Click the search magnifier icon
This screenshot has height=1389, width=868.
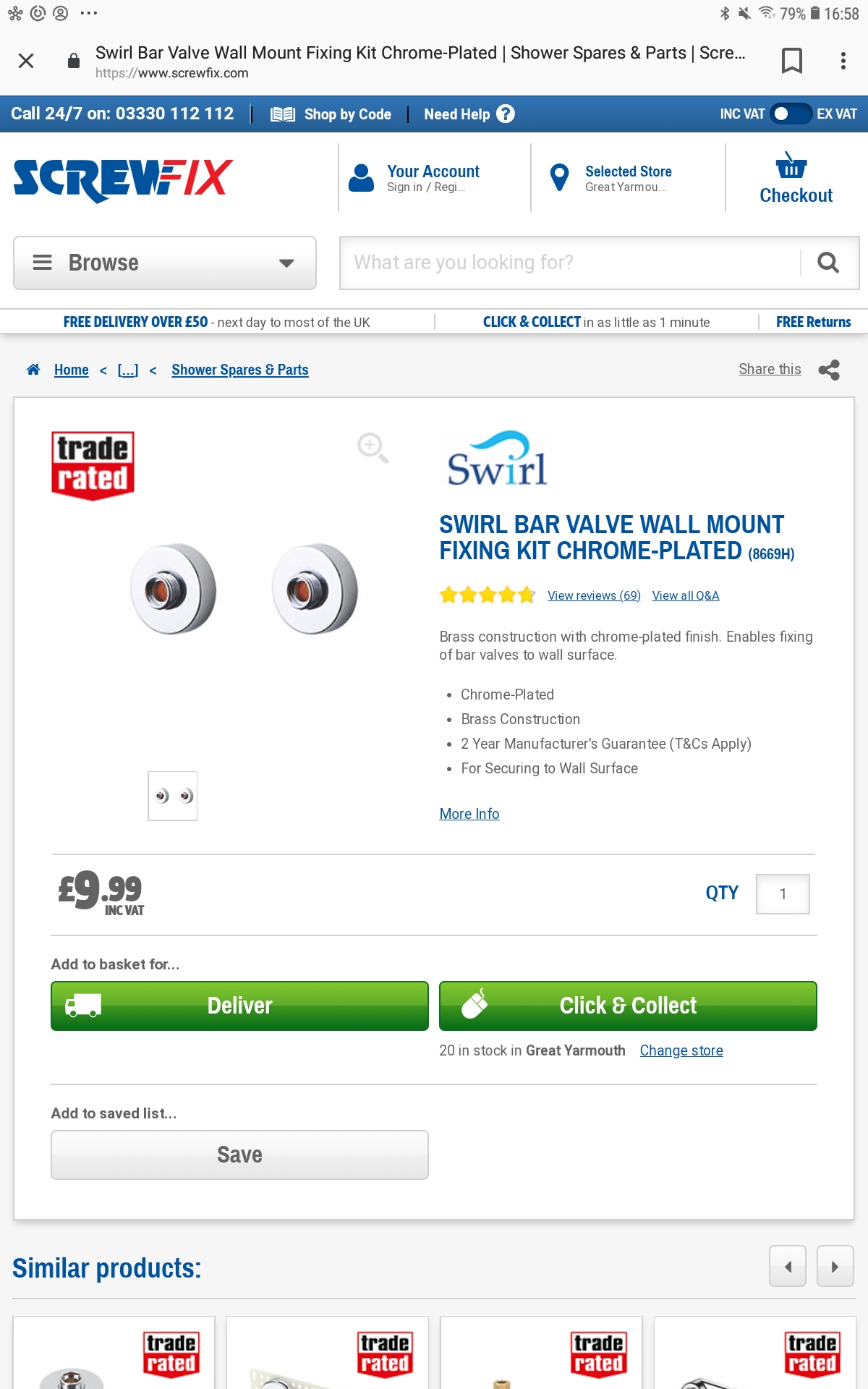(828, 263)
